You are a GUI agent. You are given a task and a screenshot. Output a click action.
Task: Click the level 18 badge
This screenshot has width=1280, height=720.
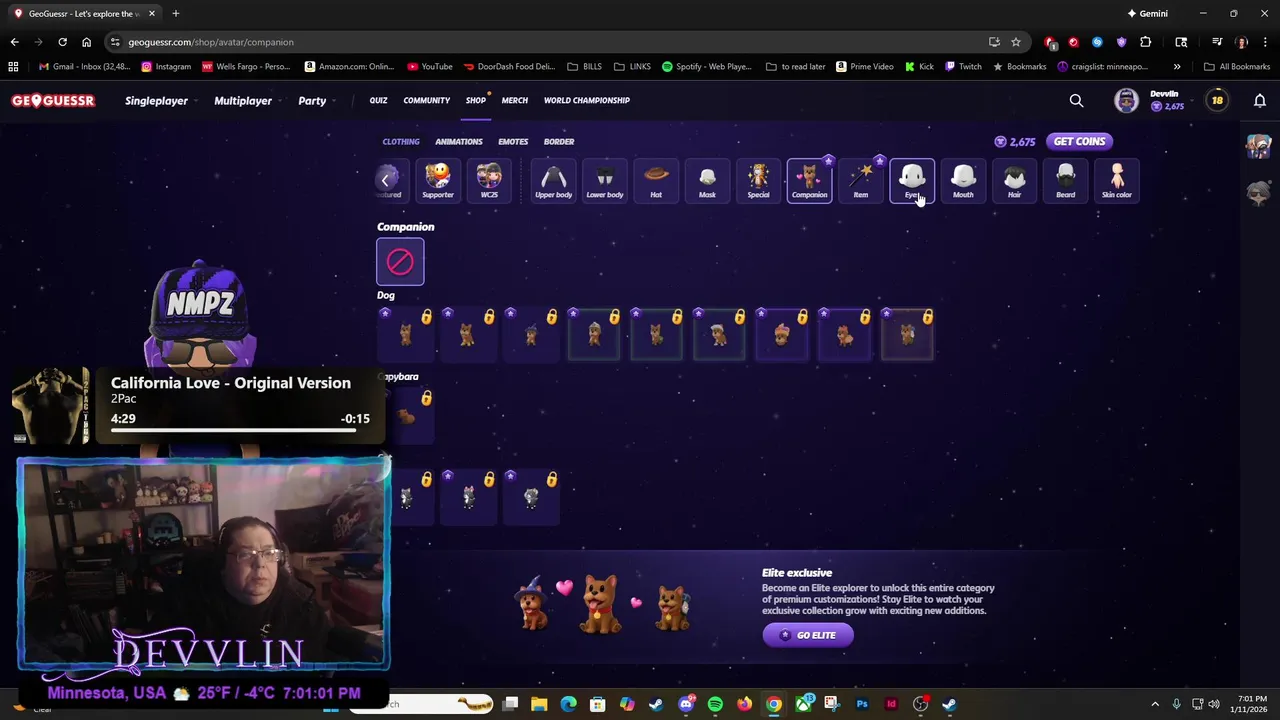point(1217,101)
